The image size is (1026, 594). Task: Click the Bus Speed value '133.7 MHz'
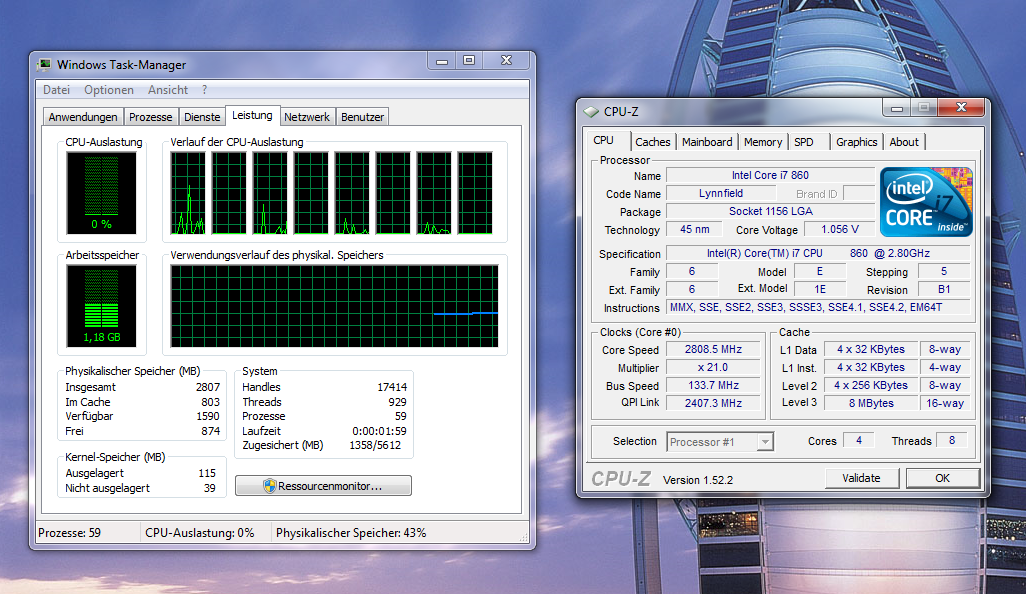pyautogui.click(x=713, y=385)
